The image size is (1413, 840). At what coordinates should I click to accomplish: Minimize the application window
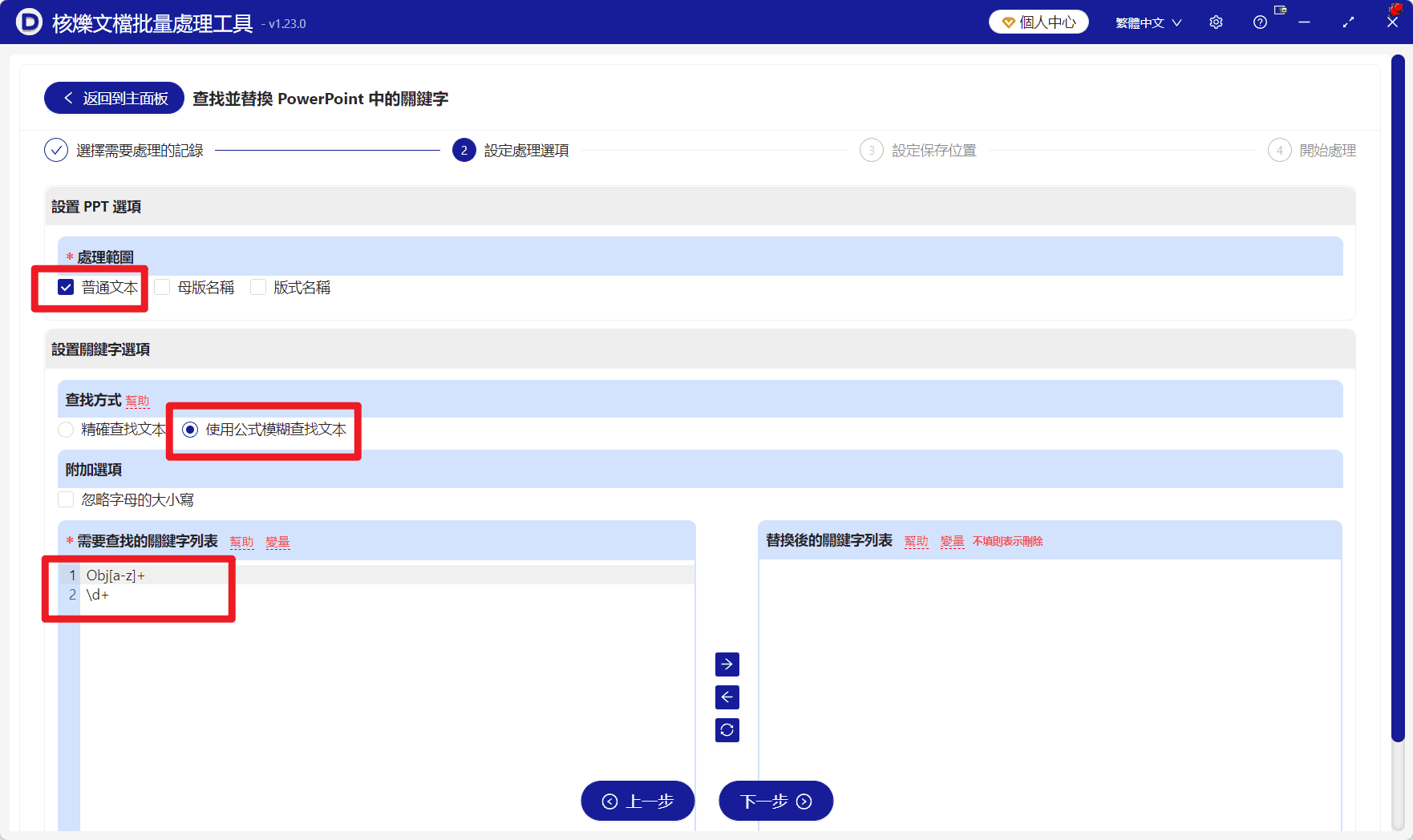(1304, 22)
